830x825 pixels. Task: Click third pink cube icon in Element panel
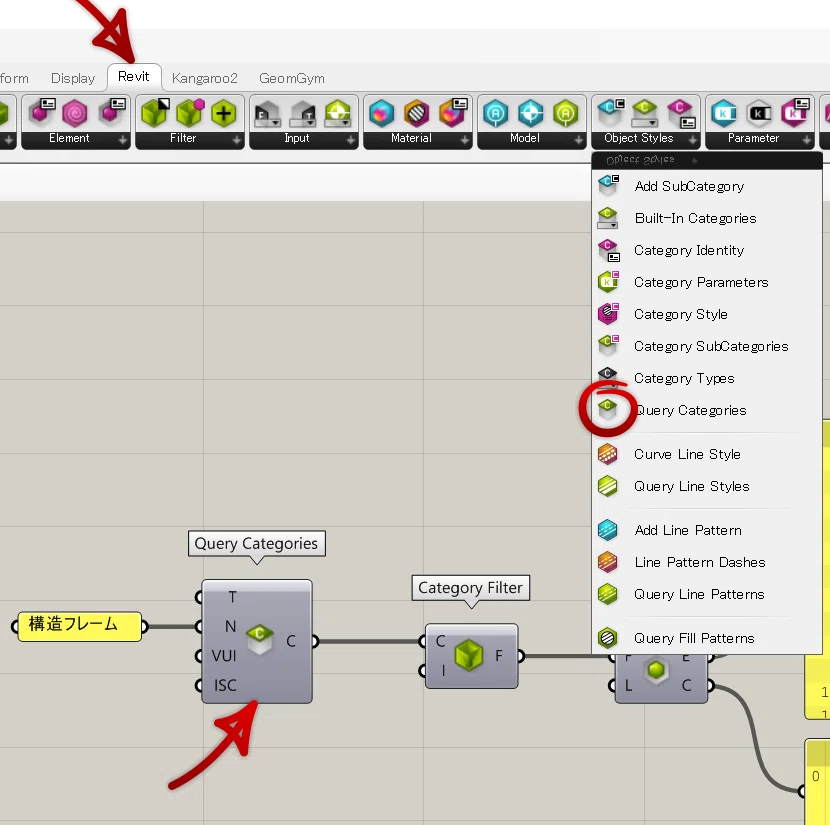(x=111, y=112)
